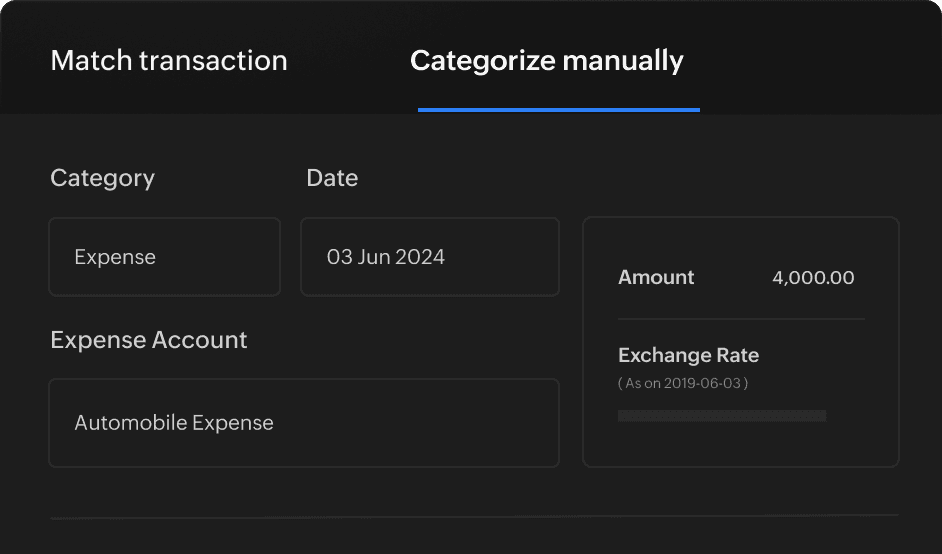Viewport: 942px width, 554px height.
Task: Click the Amount label in summary panel
Action: coord(656,278)
